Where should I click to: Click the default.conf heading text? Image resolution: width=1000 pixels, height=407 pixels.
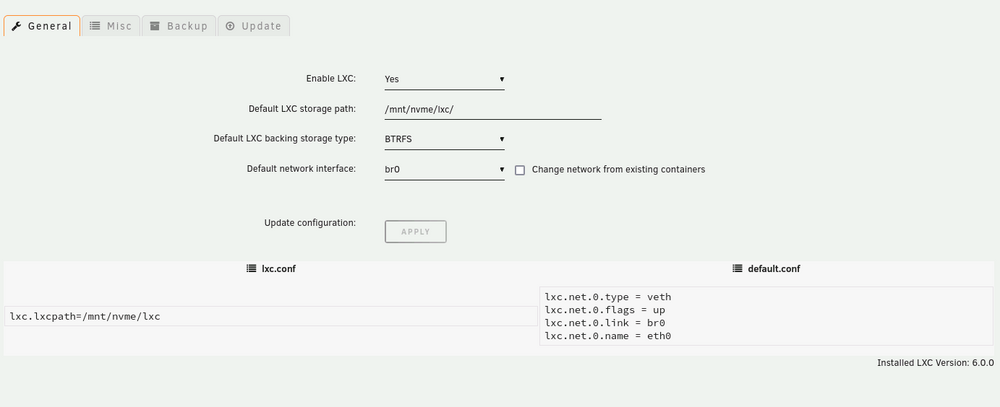tap(774, 269)
